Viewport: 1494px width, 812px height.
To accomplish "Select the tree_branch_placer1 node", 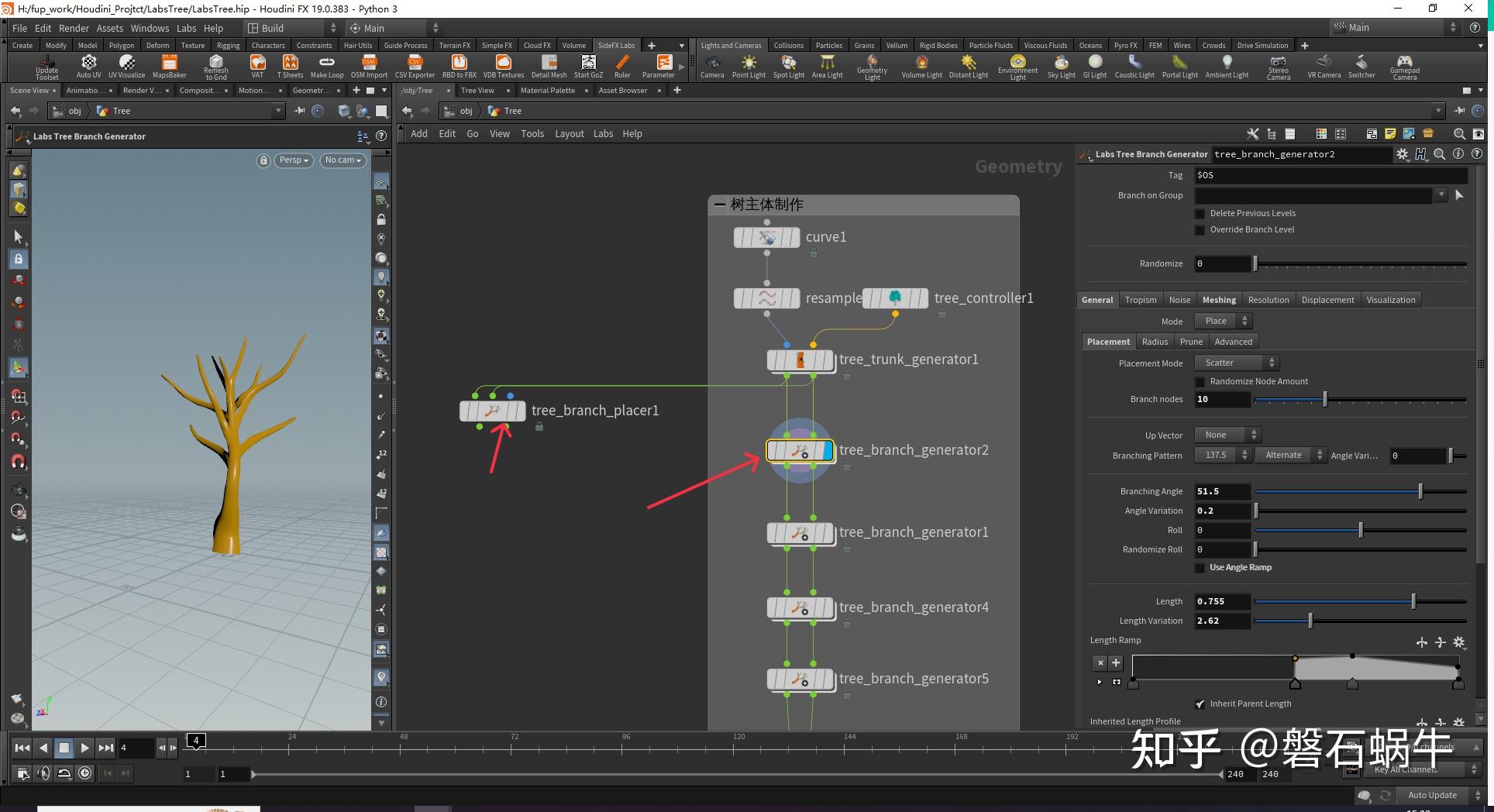I will coord(493,411).
